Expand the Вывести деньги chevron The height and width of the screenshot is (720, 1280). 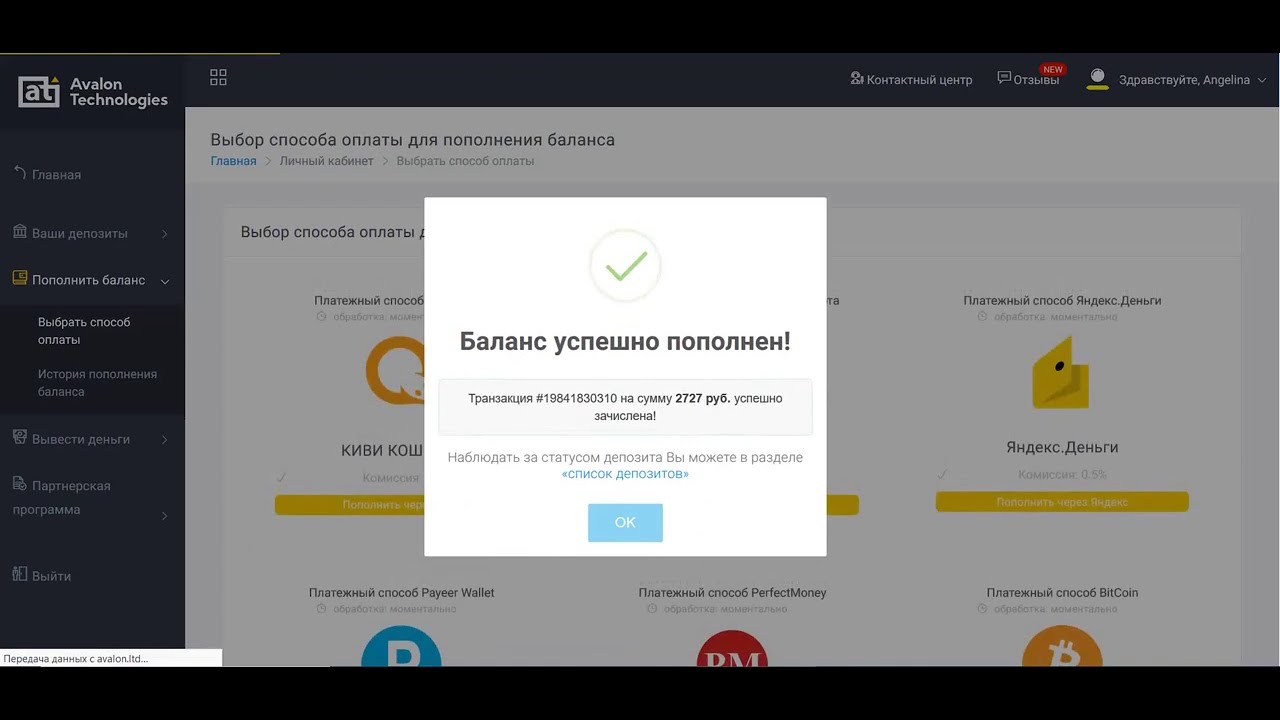(x=165, y=440)
